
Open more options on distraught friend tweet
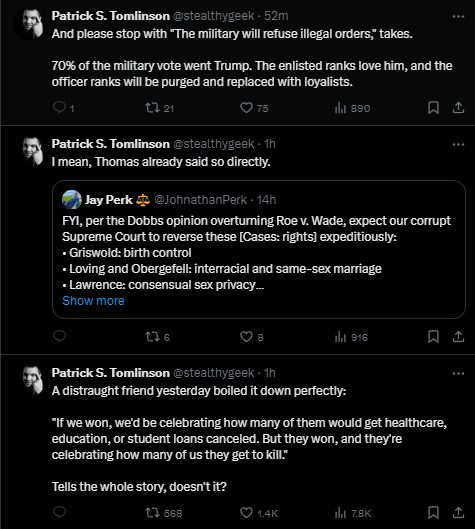(x=458, y=373)
